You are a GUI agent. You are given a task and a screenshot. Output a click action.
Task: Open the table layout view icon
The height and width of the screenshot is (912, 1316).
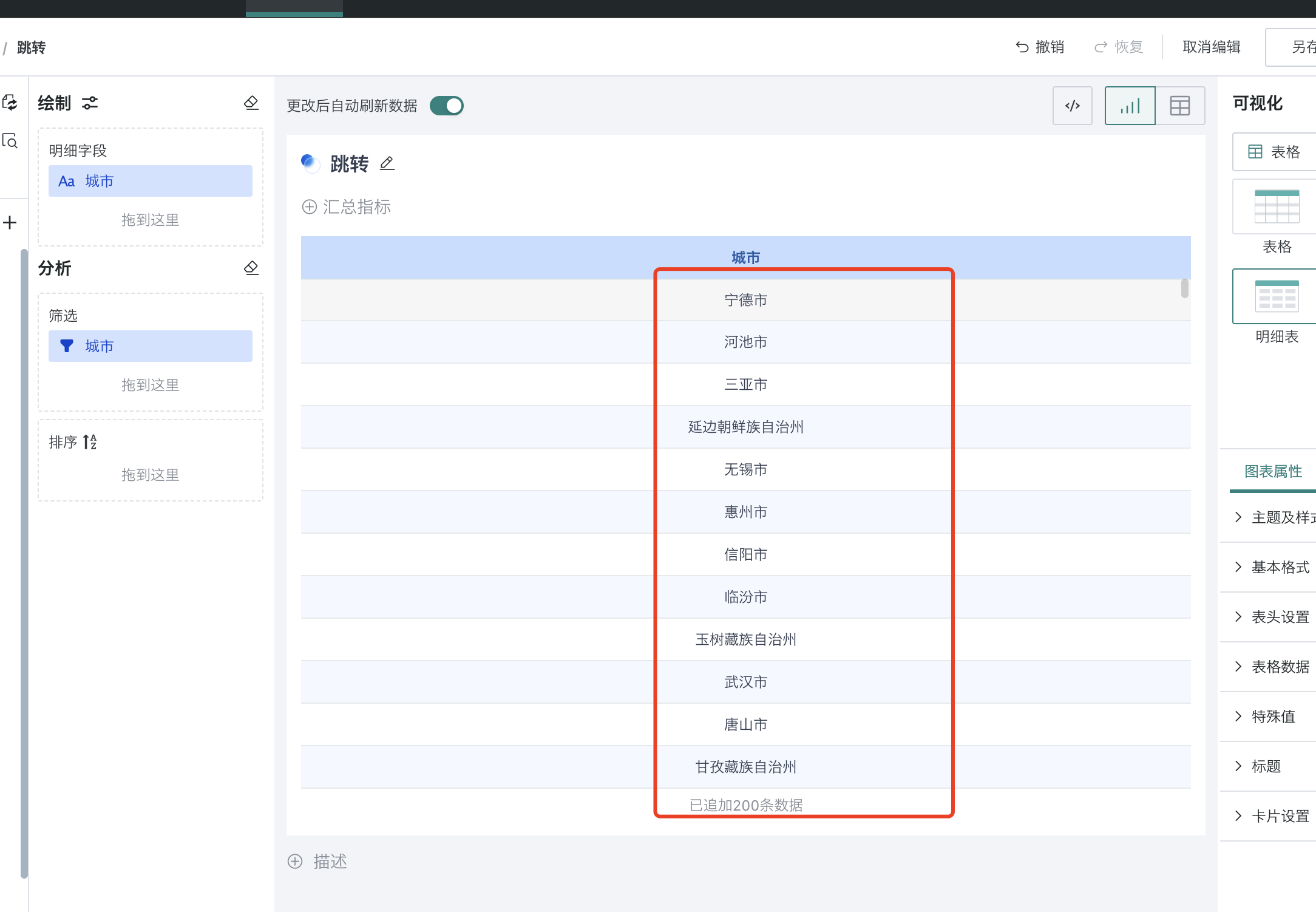click(1178, 105)
